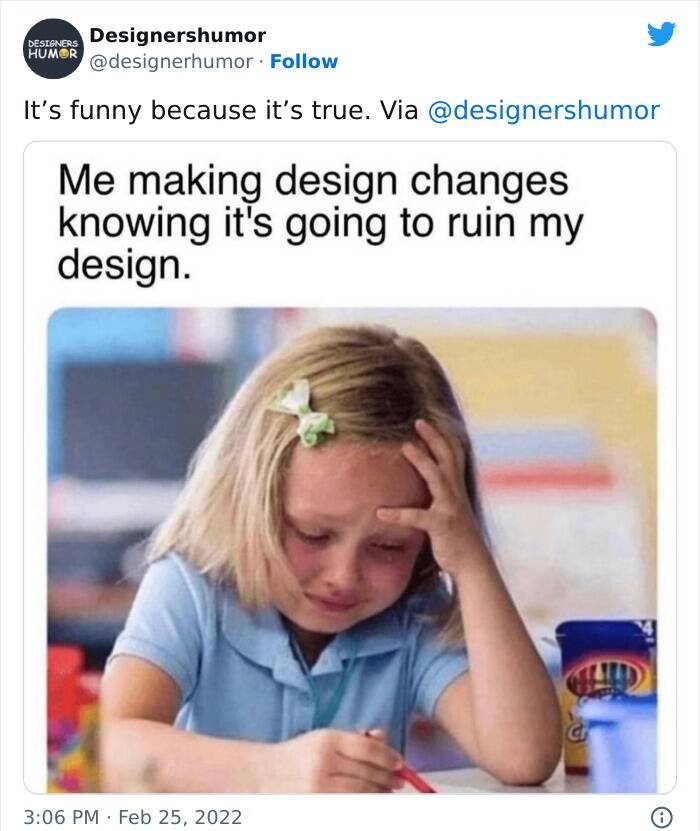Click the "Me making design changes" caption line

[313, 181]
